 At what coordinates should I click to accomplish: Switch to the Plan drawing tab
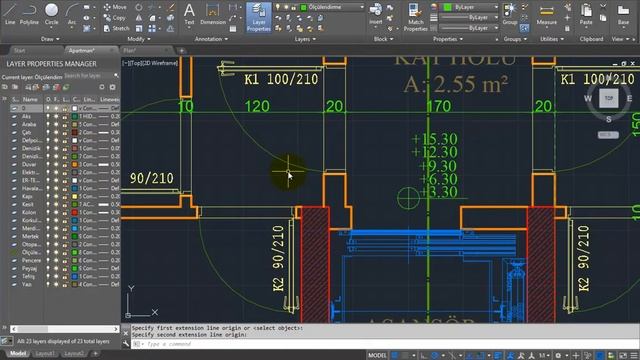(x=129, y=51)
